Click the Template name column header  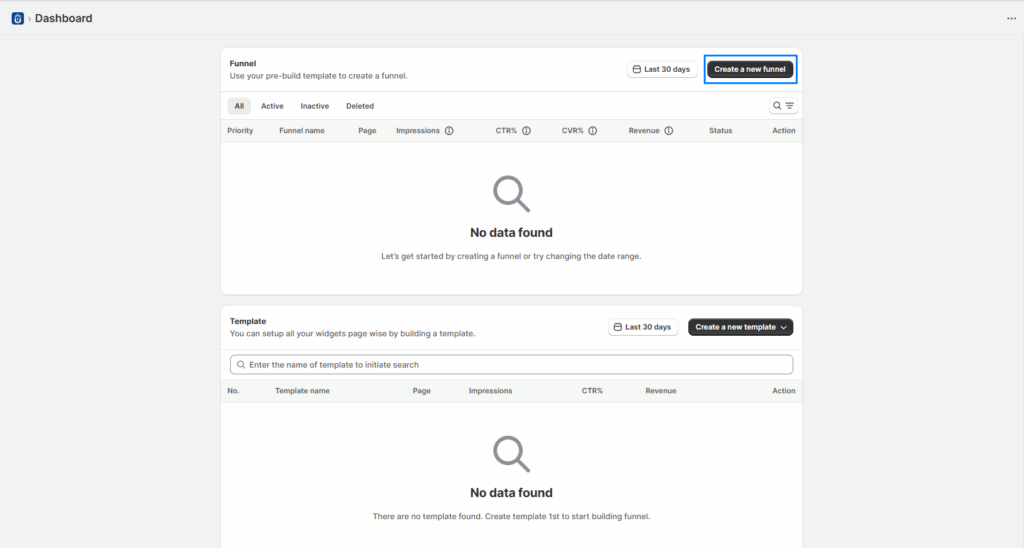click(302, 391)
